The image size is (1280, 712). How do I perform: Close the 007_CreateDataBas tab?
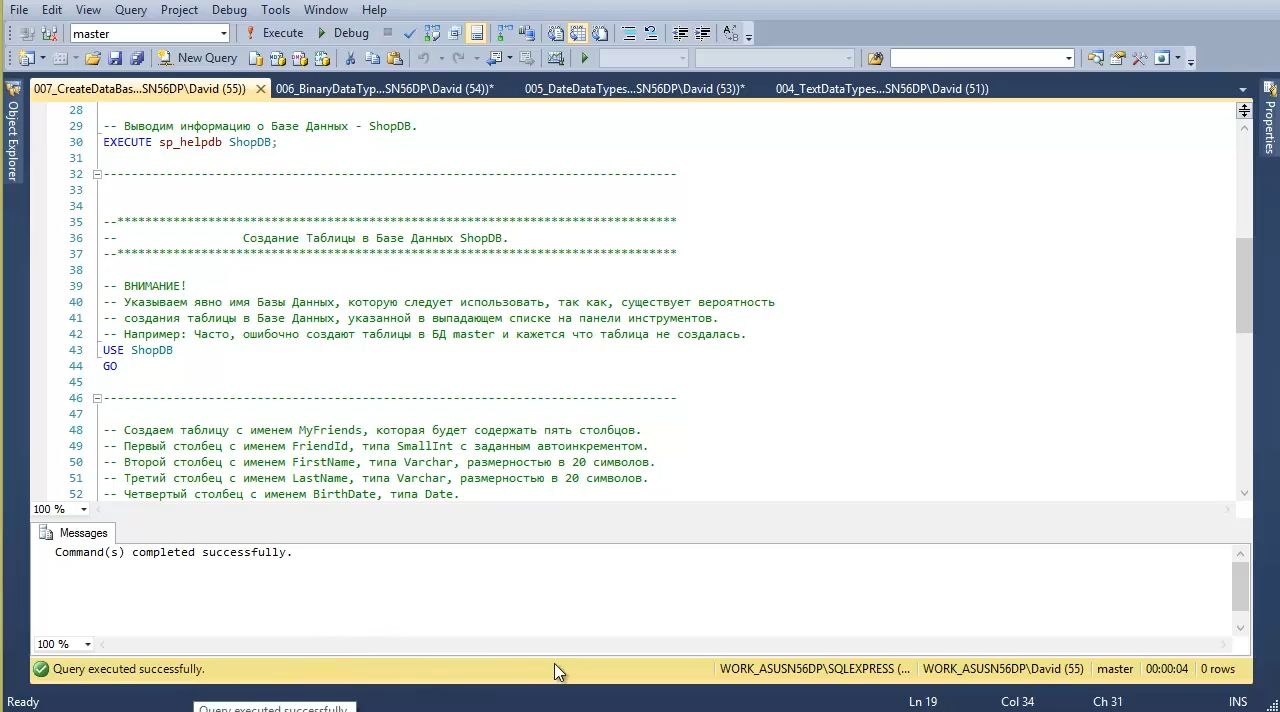(x=260, y=89)
